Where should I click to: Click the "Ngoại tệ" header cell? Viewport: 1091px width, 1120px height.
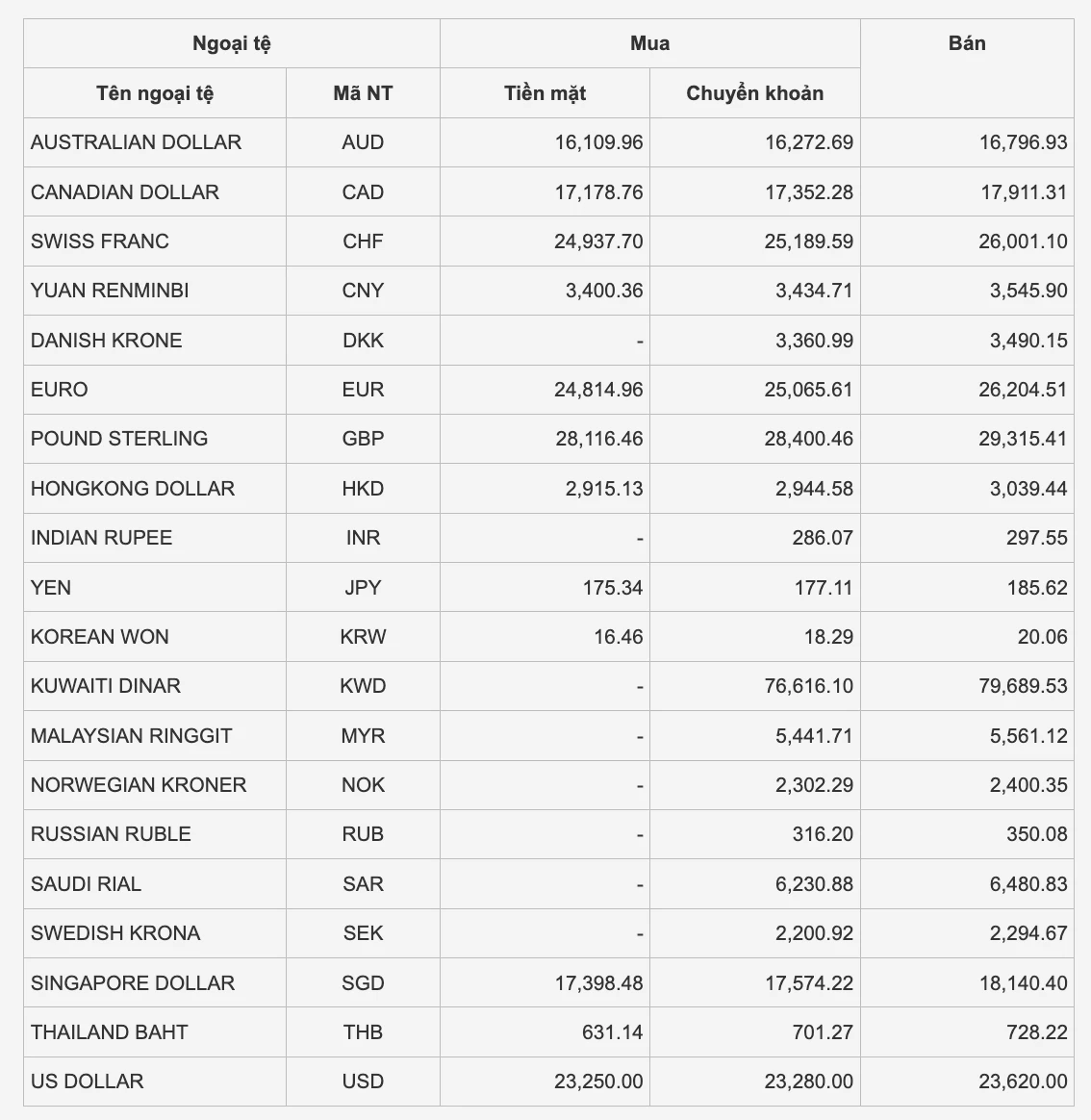(x=231, y=43)
